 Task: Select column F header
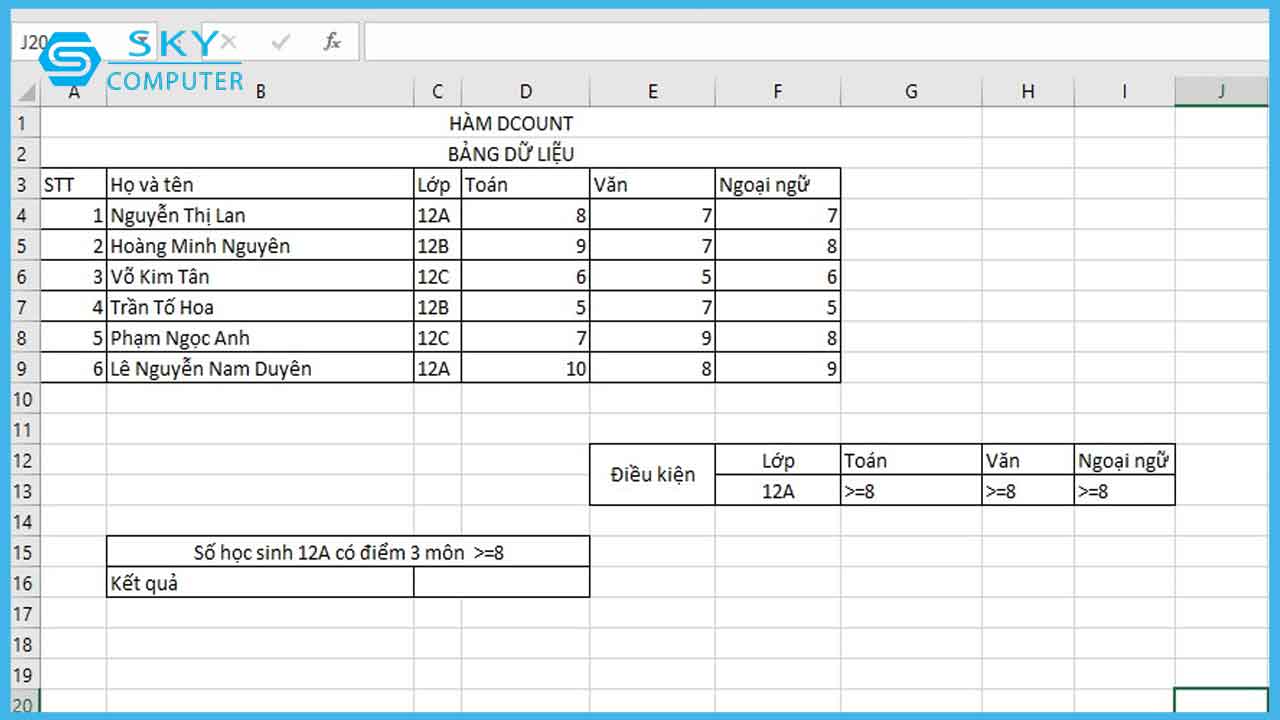[x=778, y=92]
